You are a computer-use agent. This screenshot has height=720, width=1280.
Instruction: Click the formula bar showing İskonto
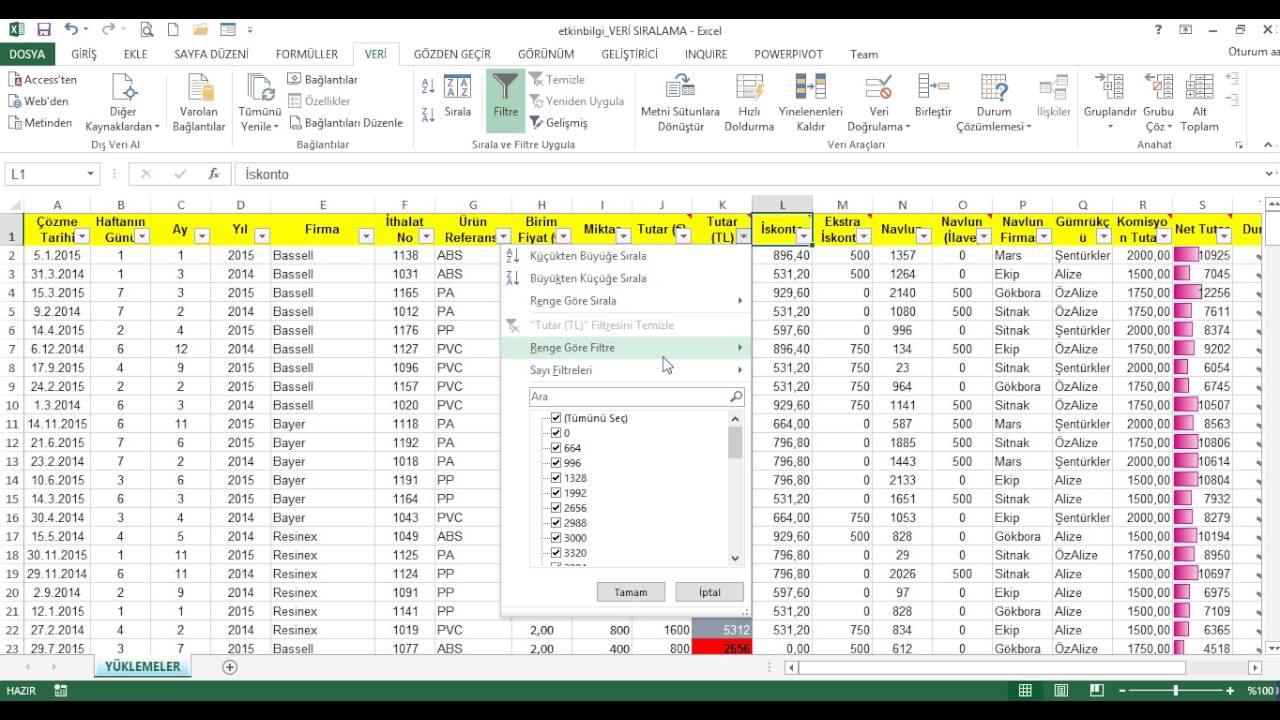pyautogui.click(x=750, y=174)
